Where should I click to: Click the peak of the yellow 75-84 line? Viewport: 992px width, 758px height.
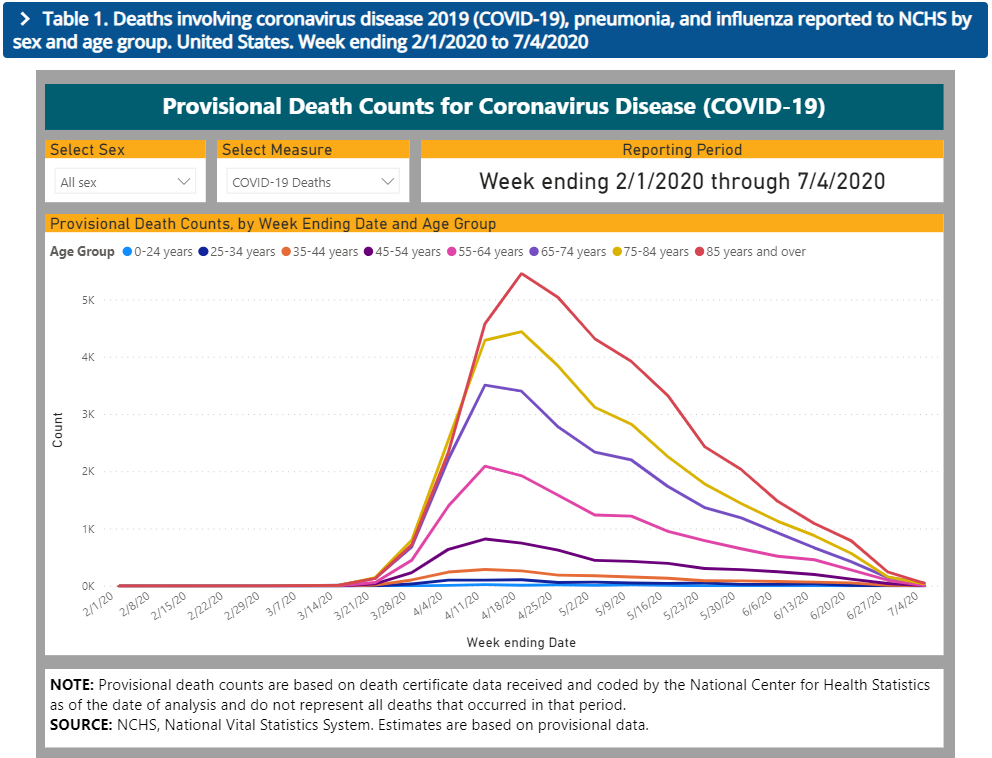tap(521, 331)
